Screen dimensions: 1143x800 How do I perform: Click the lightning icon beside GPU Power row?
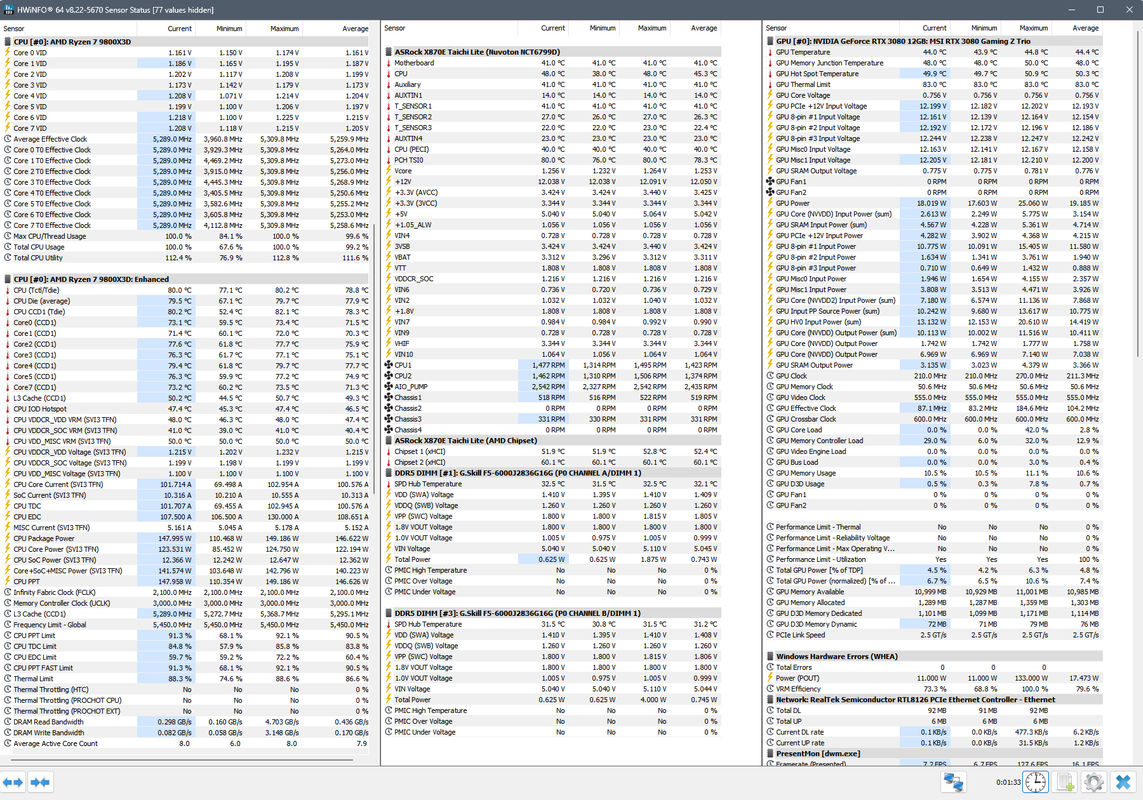[x=771, y=203]
